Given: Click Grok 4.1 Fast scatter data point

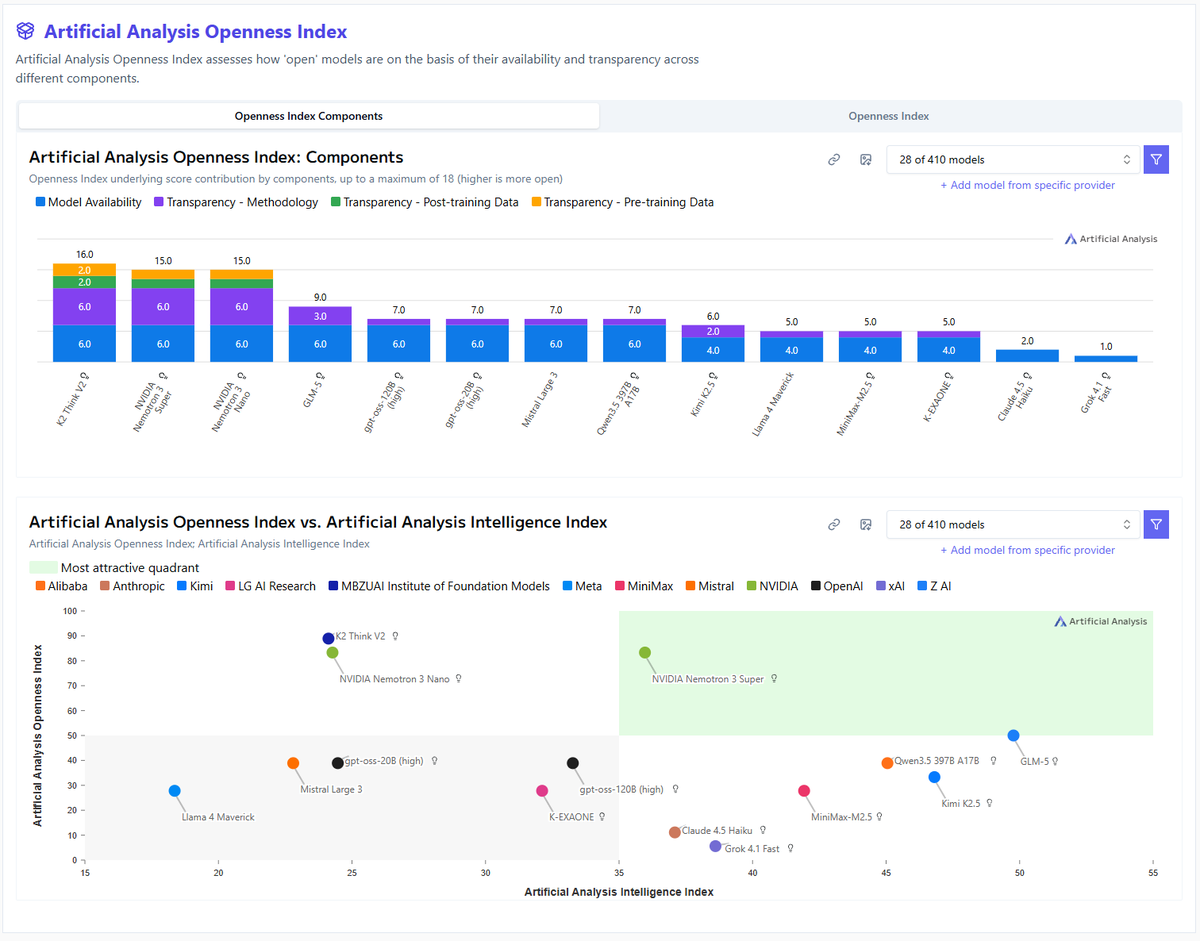Looking at the screenshot, I should [x=715, y=846].
